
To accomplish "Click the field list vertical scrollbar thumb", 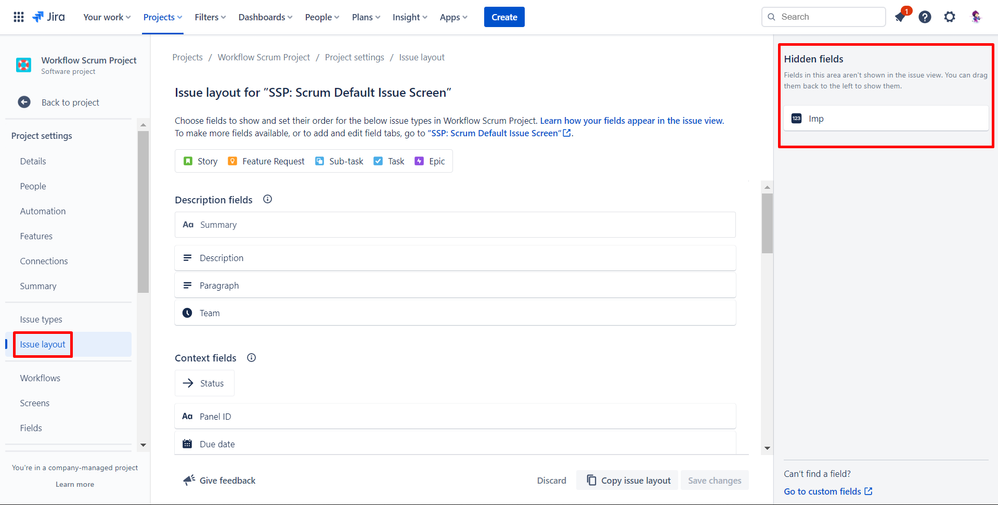I will coord(767,223).
